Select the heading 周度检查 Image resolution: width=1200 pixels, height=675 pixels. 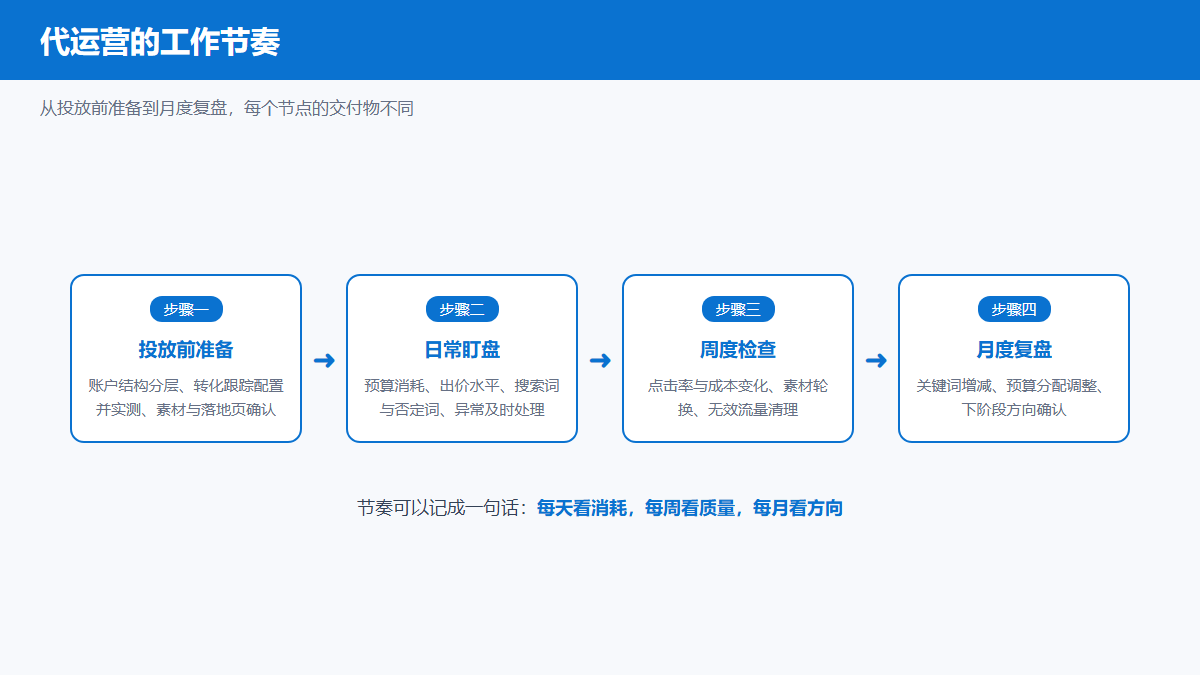(738, 350)
